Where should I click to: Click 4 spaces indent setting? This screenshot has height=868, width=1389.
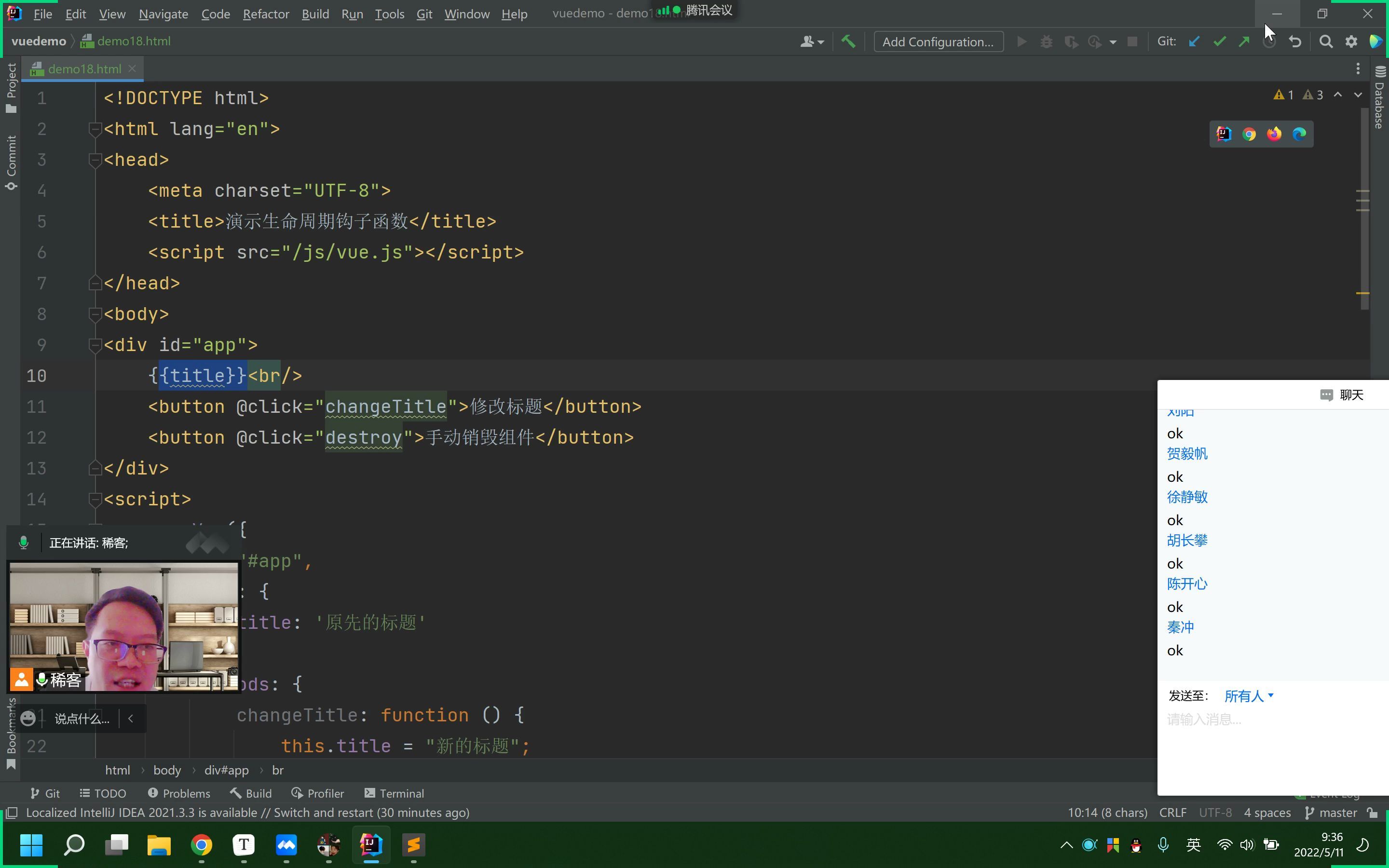click(1267, 813)
